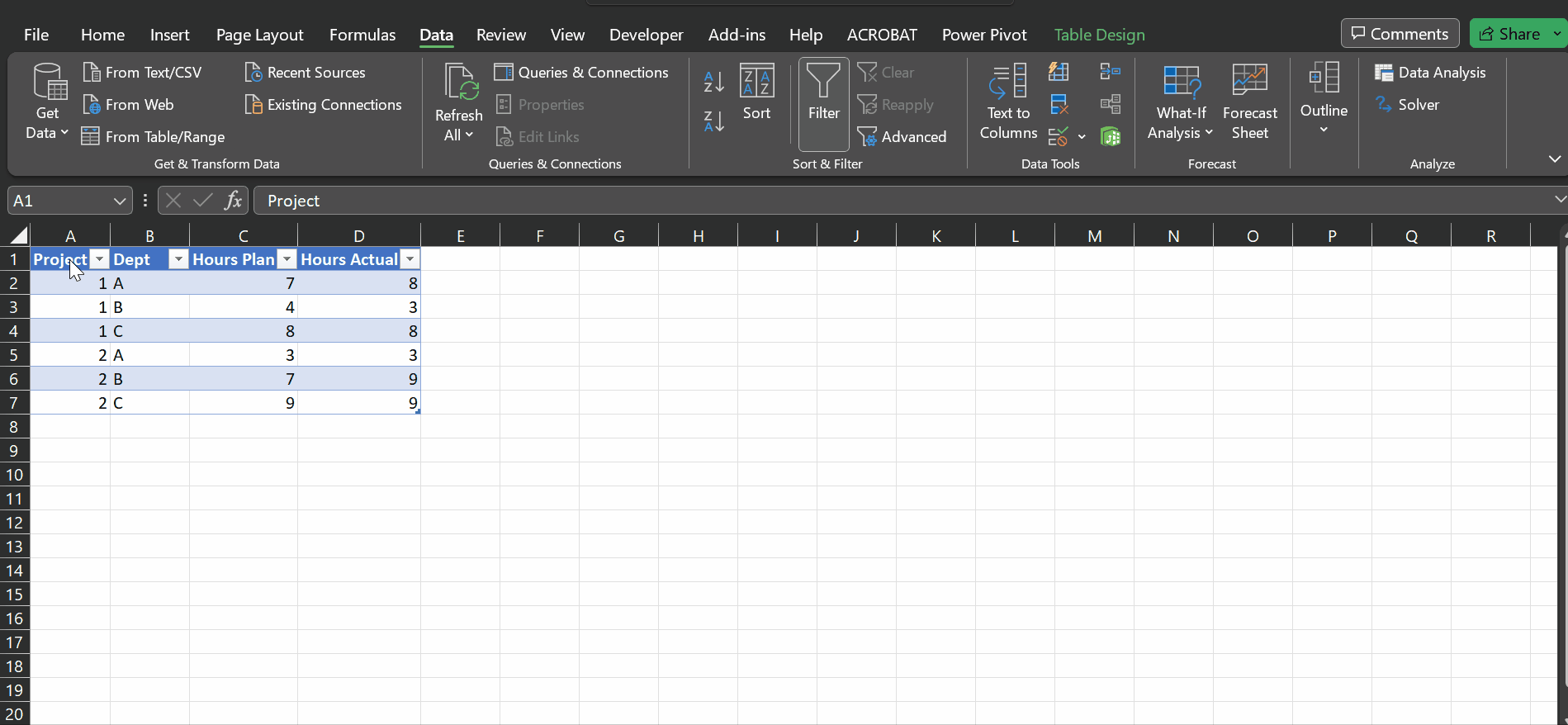The width and height of the screenshot is (1568, 725).
Task: Click the formula bar containing Project
Action: pos(900,201)
